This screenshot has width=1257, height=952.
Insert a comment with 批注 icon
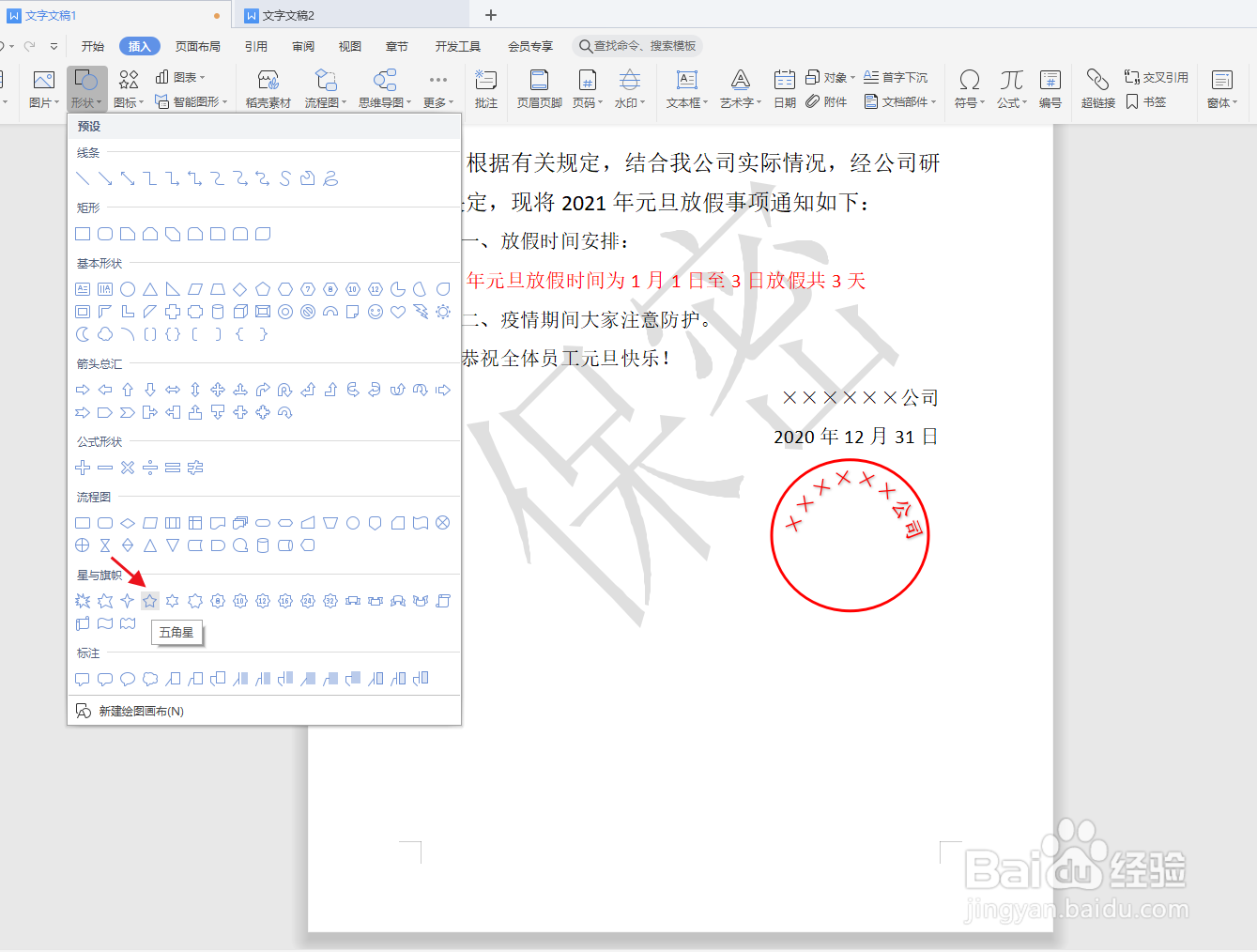point(485,89)
